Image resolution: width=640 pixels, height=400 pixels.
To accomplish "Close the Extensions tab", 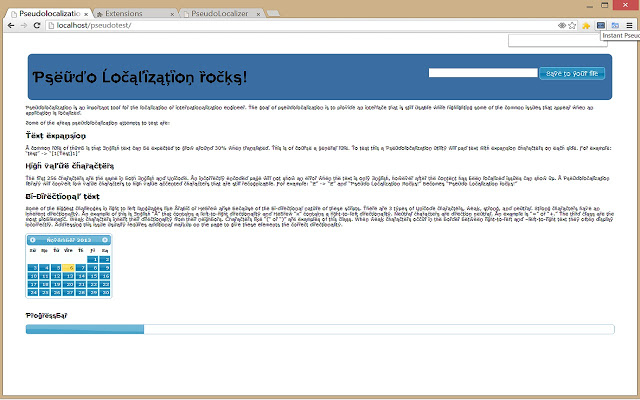I will pos(172,14).
